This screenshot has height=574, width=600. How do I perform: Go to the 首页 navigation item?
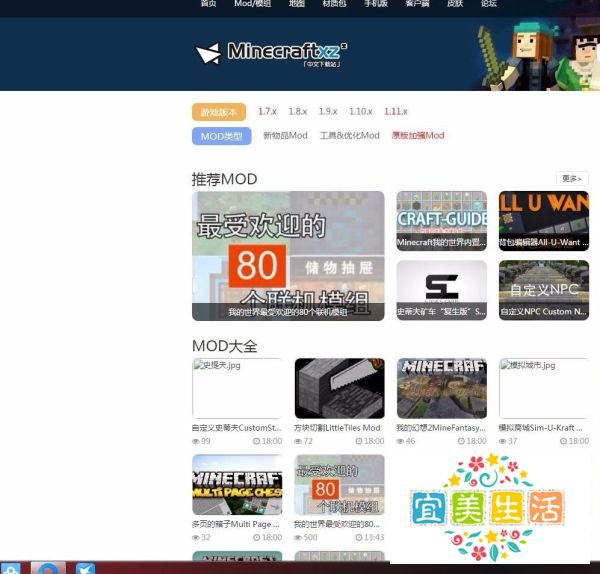[x=209, y=3]
